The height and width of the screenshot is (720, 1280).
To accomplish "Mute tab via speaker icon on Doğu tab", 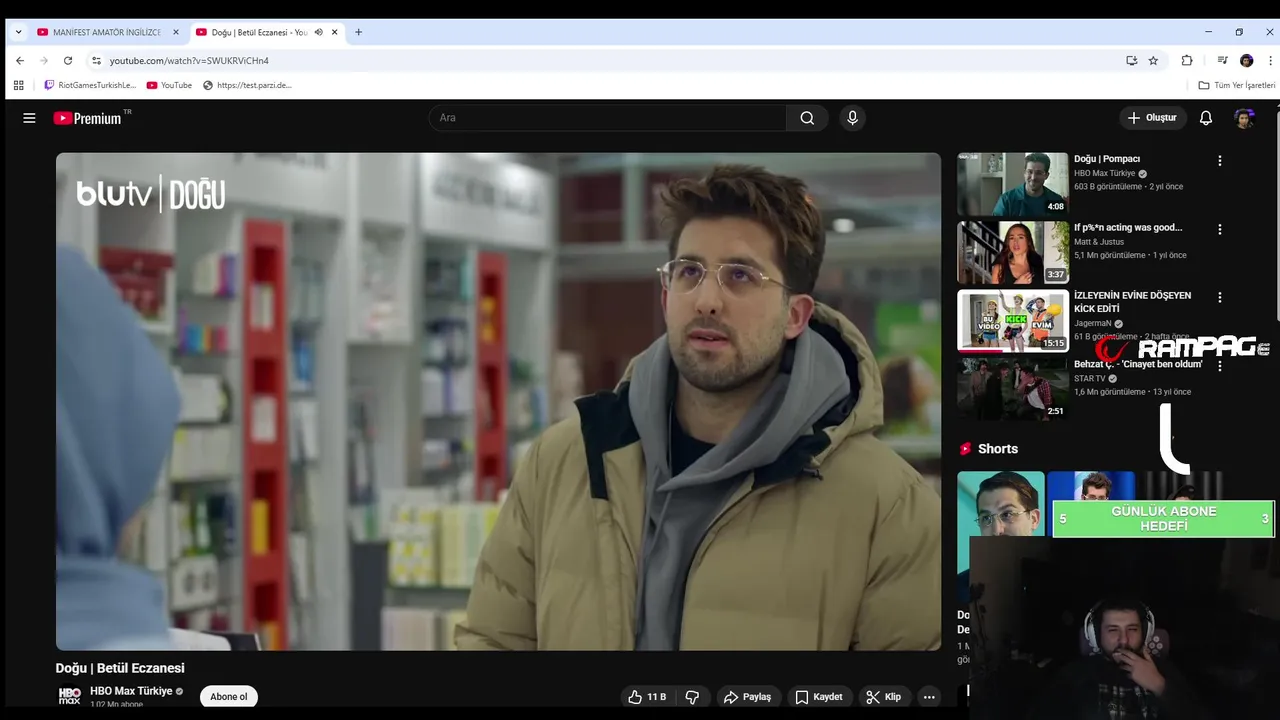I will pyautogui.click(x=318, y=32).
